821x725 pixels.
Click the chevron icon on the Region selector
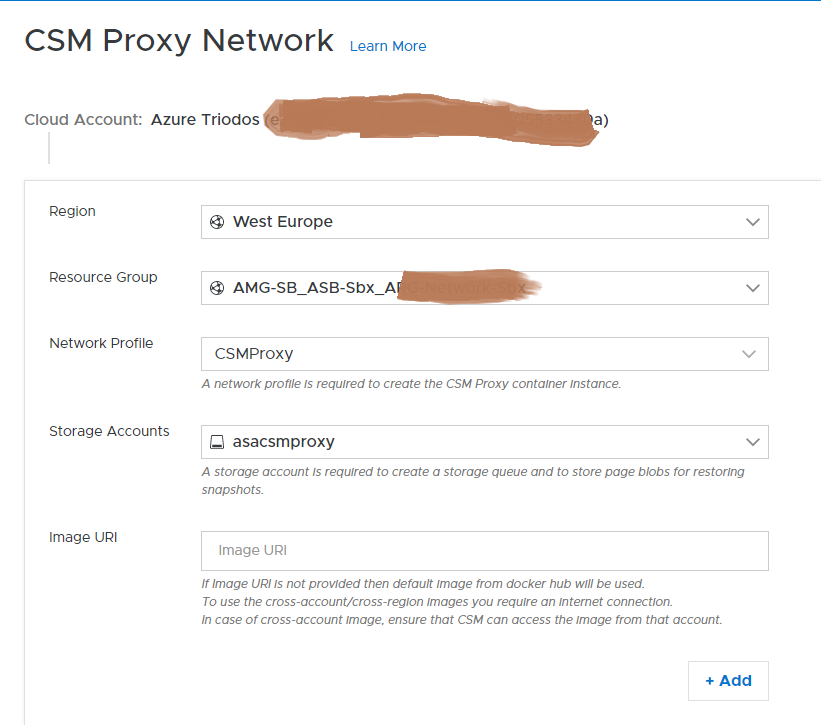[752, 221]
